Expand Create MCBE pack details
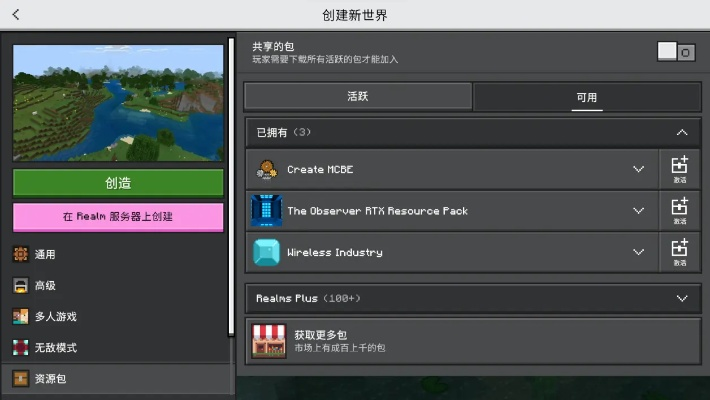 pyautogui.click(x=638, y=169)
